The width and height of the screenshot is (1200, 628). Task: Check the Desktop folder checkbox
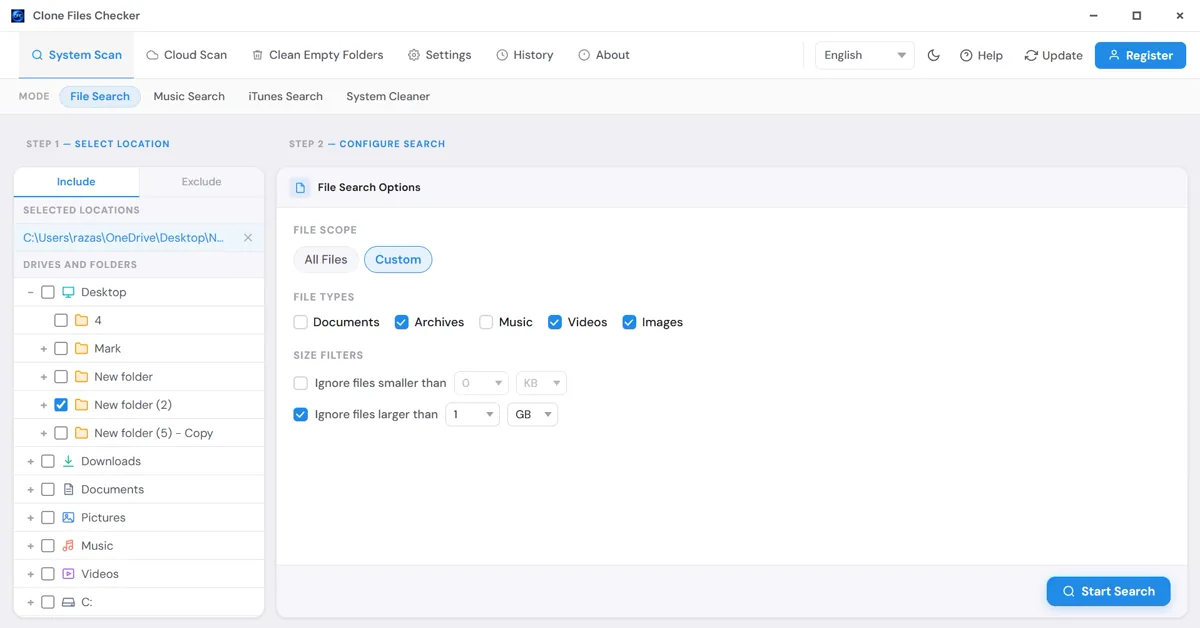tap(48, 292)
